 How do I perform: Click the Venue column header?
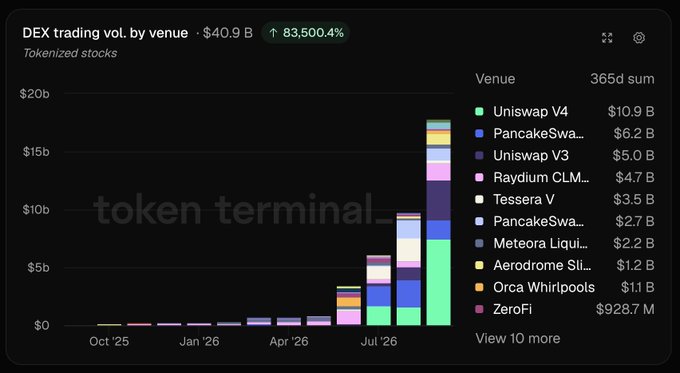click(x=495, y=79)
